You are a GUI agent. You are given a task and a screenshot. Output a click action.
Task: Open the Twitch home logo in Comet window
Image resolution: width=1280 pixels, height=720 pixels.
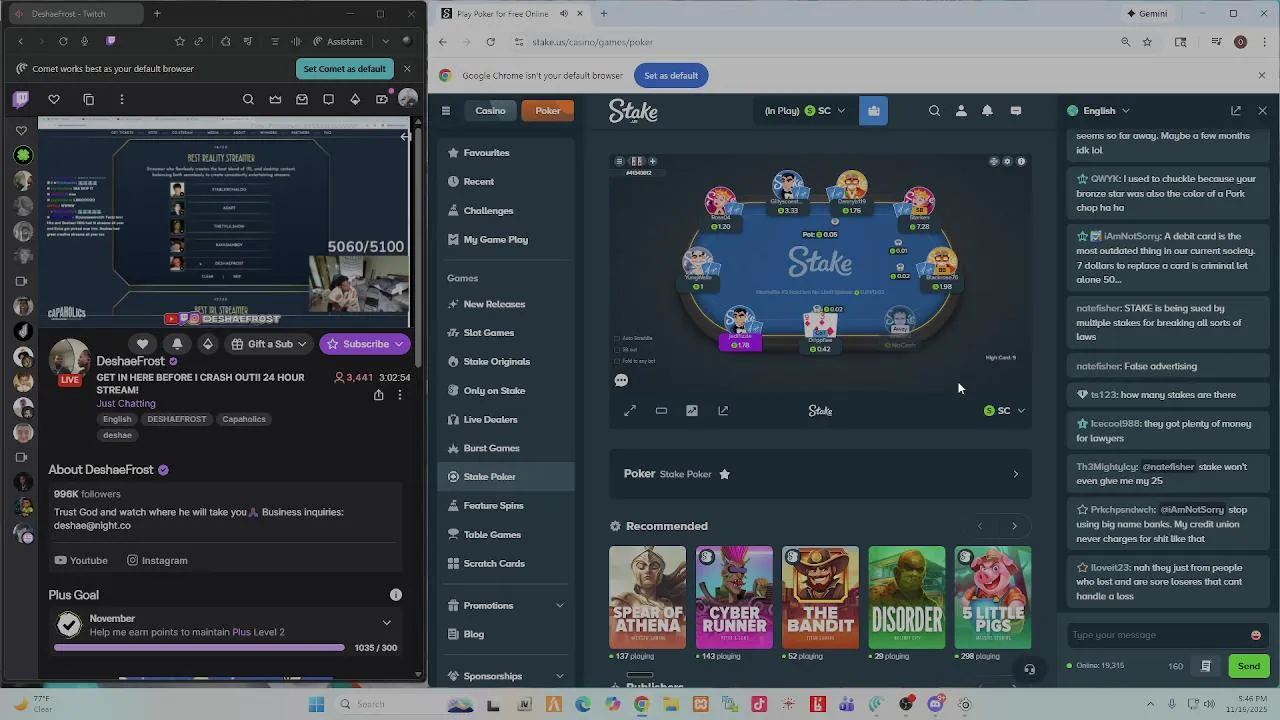tap(21, 99)
